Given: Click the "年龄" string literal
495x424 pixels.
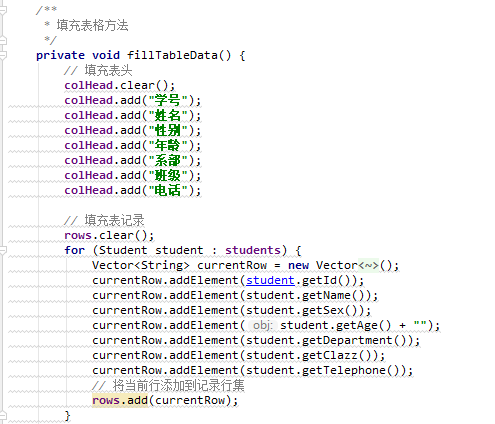Looking at the screenshot, I should 168,145.
